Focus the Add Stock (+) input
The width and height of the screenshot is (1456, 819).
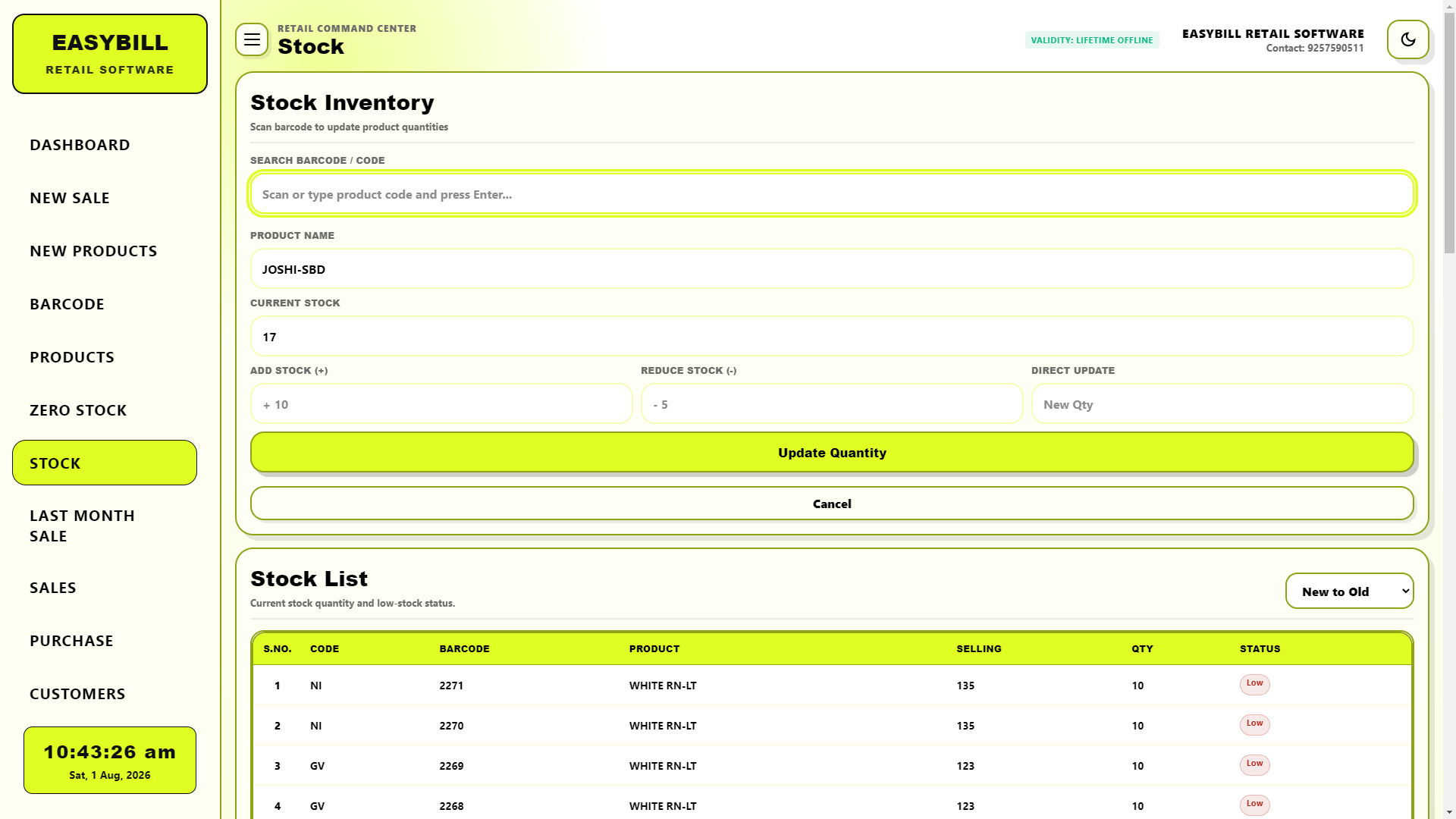[x=441, y=404]
